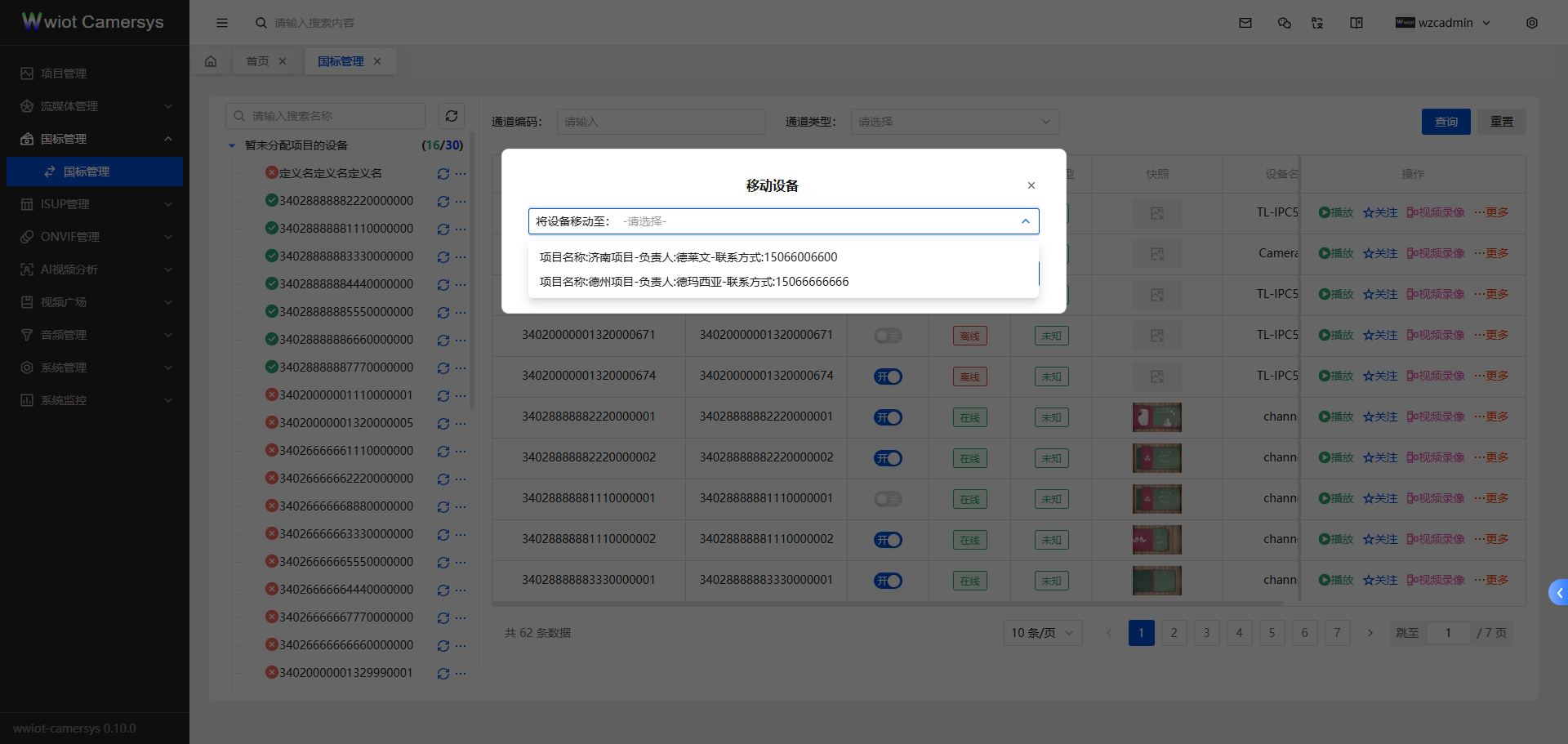Screen dimensions: 1568x744
Task: Refresh the device tree using the refresh icon
Action: [452, 116]
